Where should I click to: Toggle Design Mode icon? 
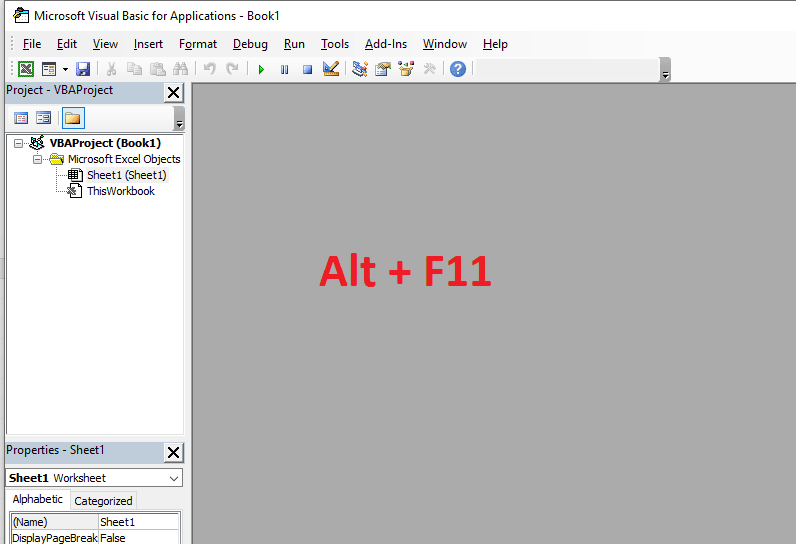(331, 69)
